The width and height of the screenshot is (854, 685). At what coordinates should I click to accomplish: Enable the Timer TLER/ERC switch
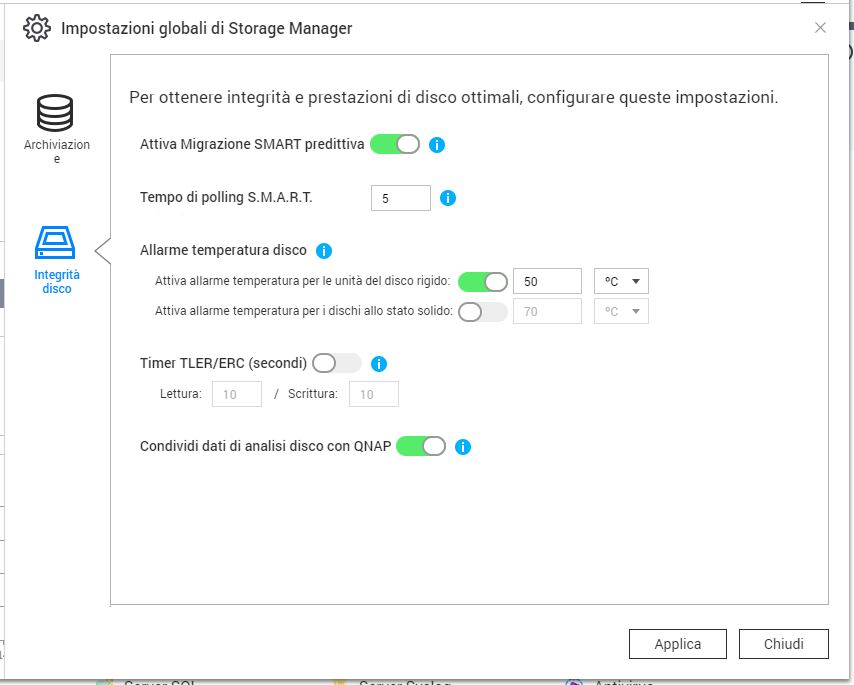click(336, 363)
